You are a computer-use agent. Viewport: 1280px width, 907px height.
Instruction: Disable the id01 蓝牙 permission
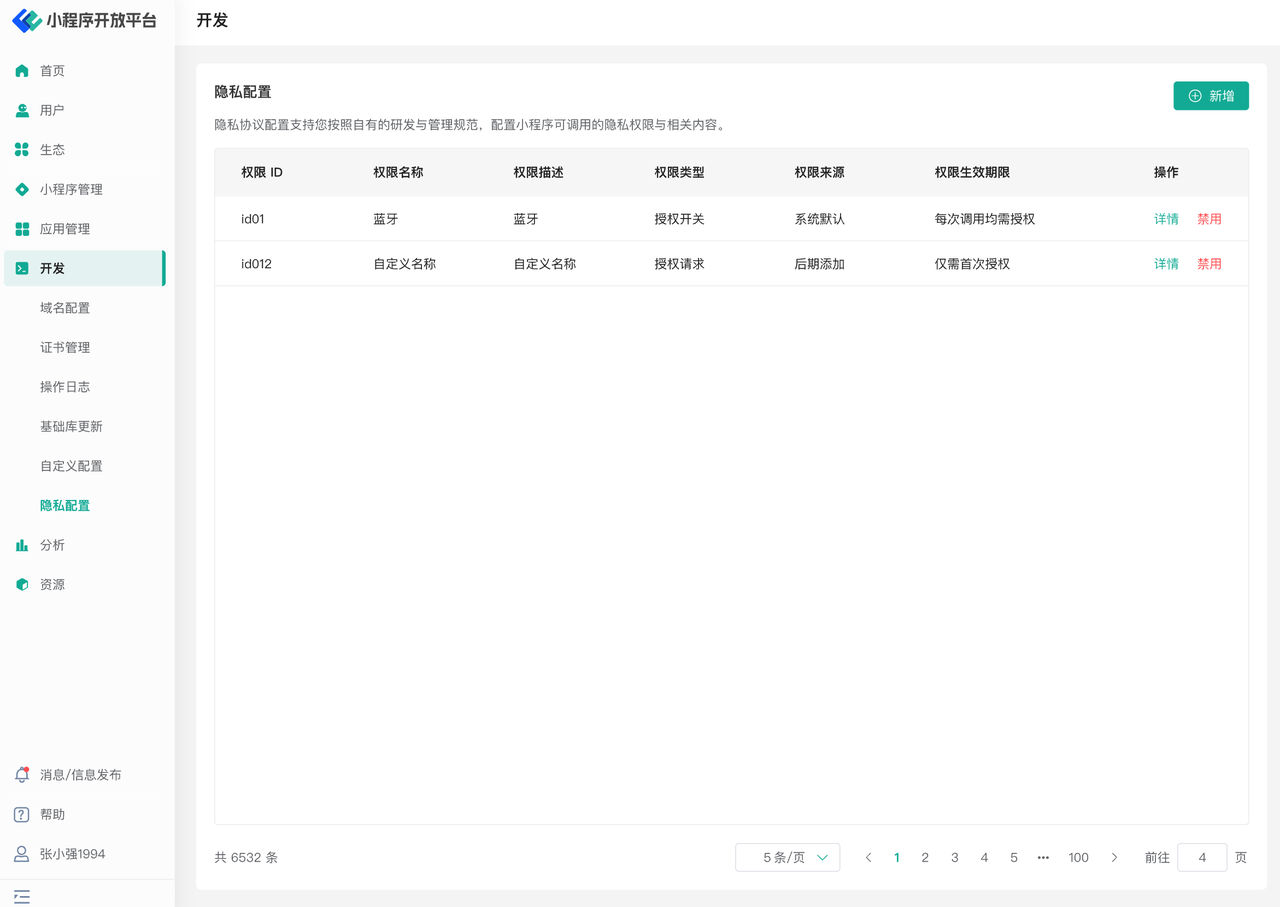click(1209, 219)
